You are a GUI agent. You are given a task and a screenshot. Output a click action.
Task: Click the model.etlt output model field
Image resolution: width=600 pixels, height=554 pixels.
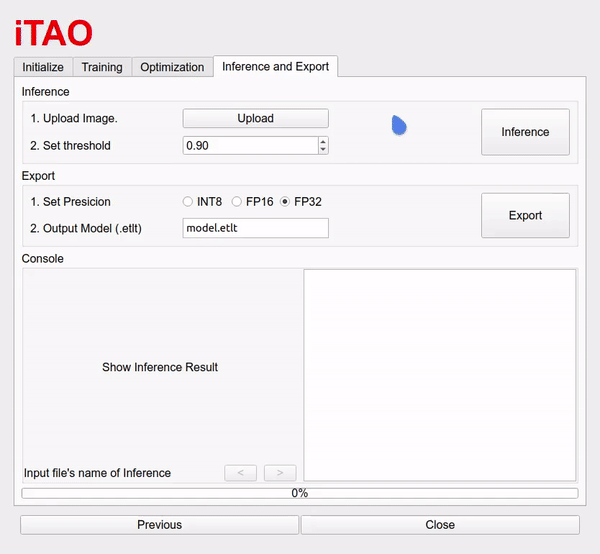[255, 228]
